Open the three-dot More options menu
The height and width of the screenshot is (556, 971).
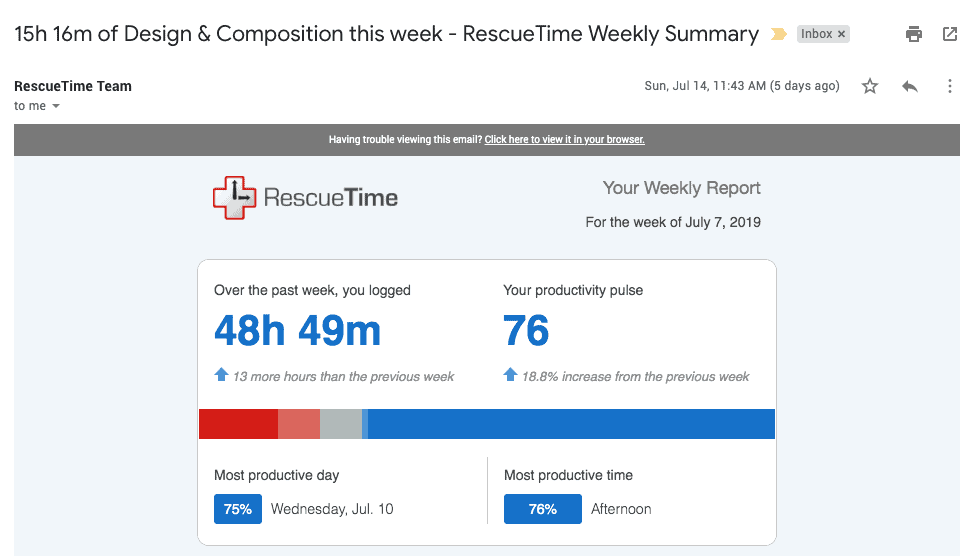949,86
